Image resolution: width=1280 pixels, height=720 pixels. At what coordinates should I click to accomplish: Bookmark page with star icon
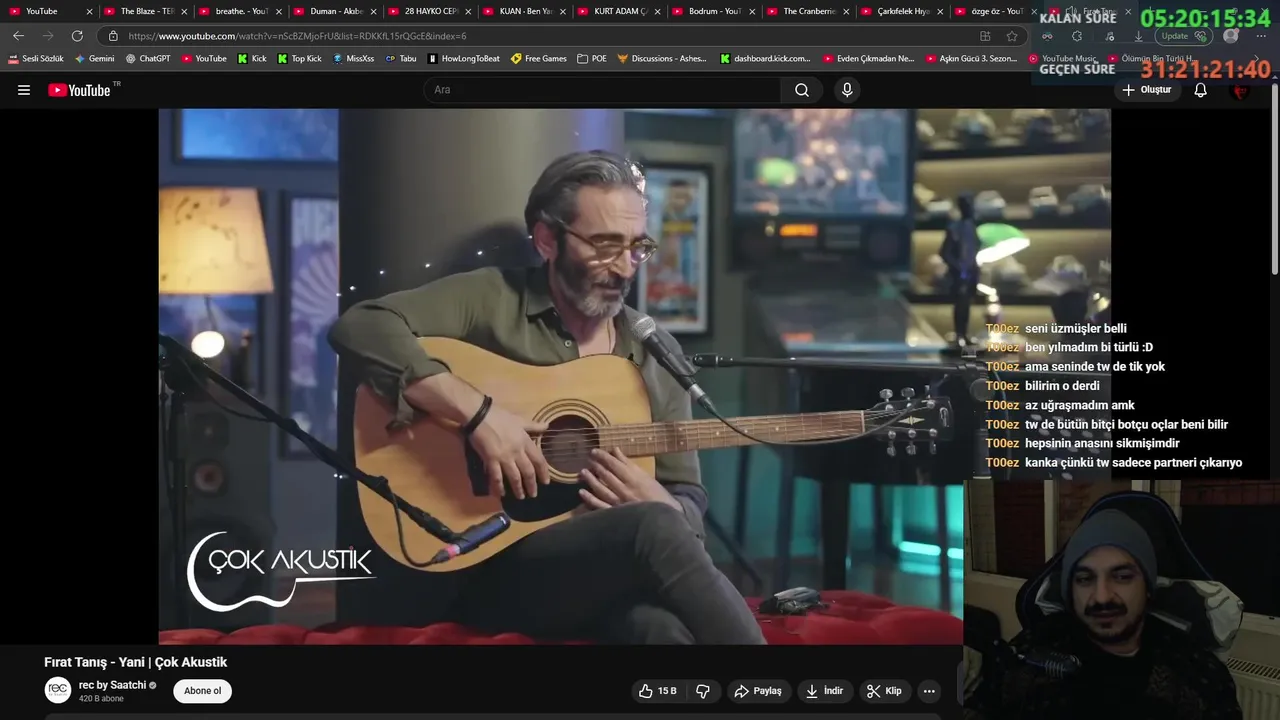click(1012, 36)
